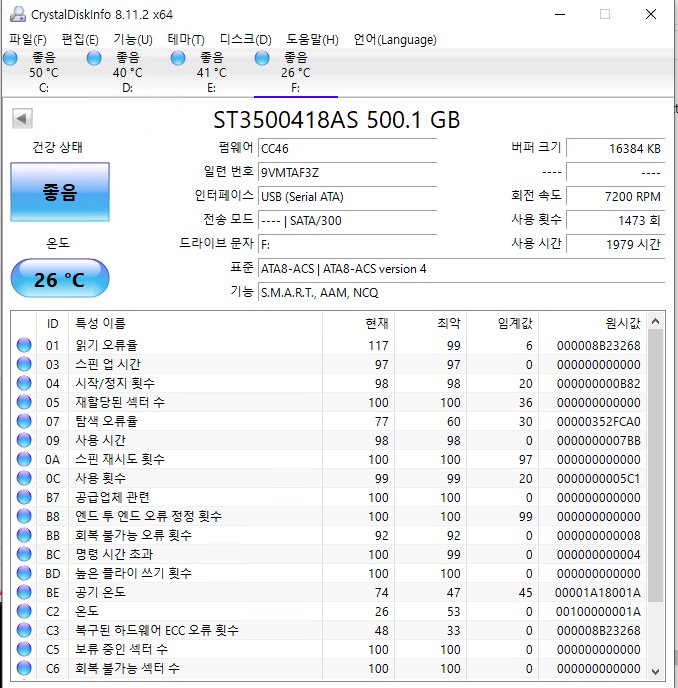Click the scroll up arrow in attribute list
Screen dimensions: 678x688
point(656,322)
